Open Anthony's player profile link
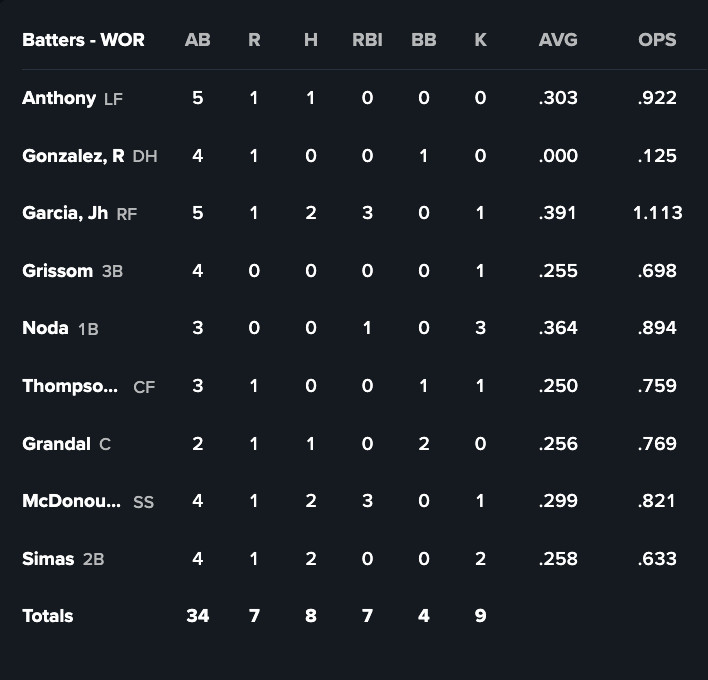The width and height of the screenshot is (708, 680). (x=59, y=98)
